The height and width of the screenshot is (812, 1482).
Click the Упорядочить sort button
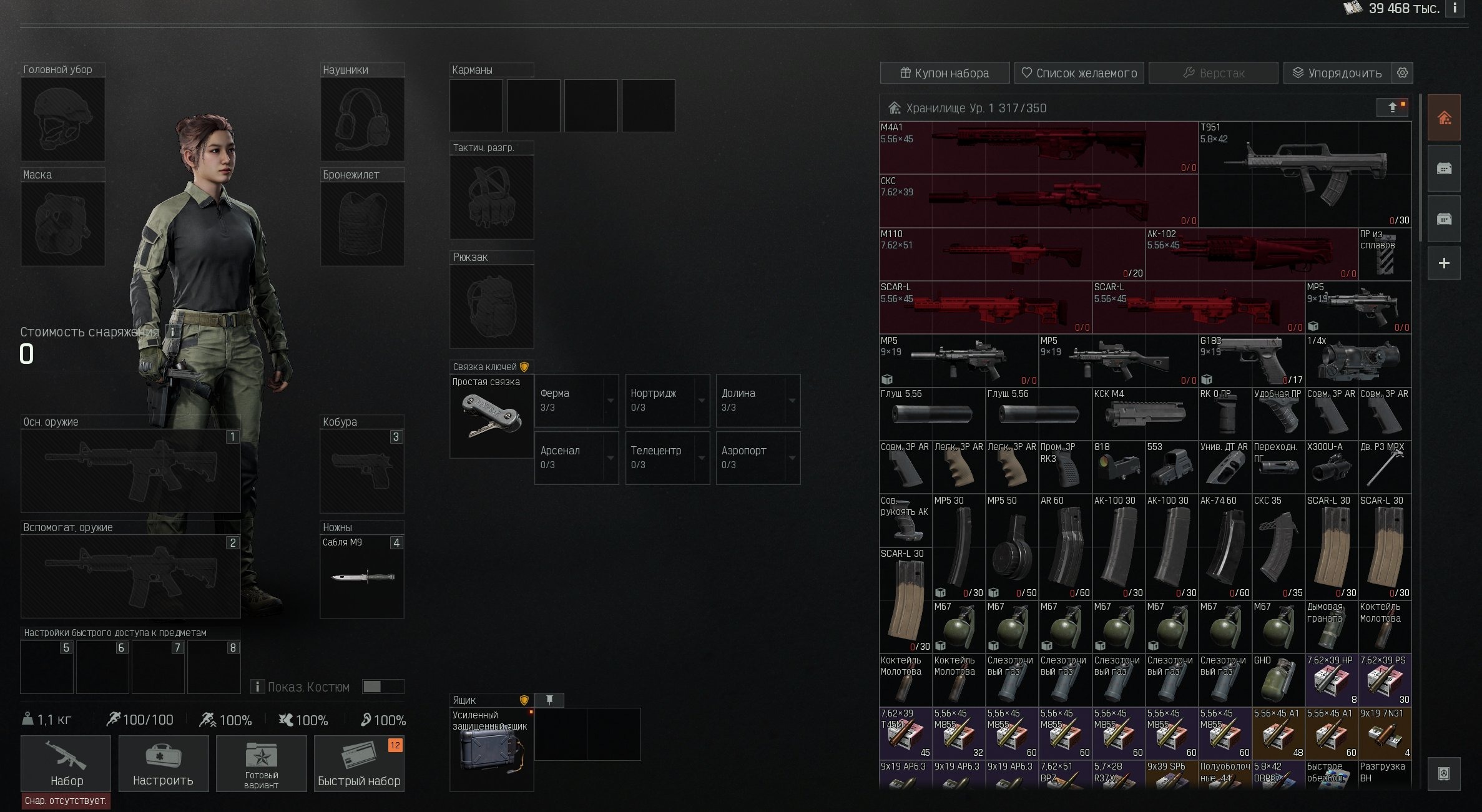click(1337, 73)
